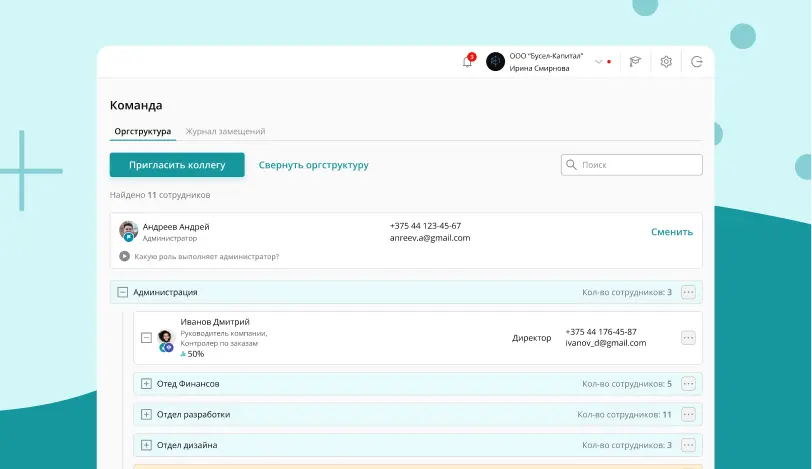Click the Иванов Дмитрий name

215,321
